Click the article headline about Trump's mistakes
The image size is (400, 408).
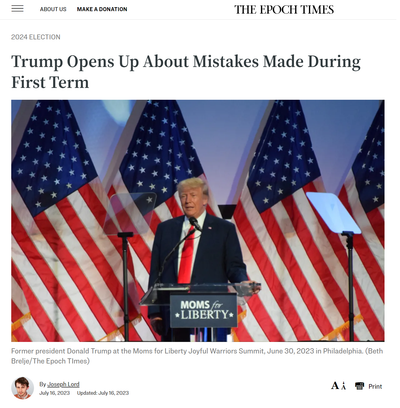coord(186,72)
